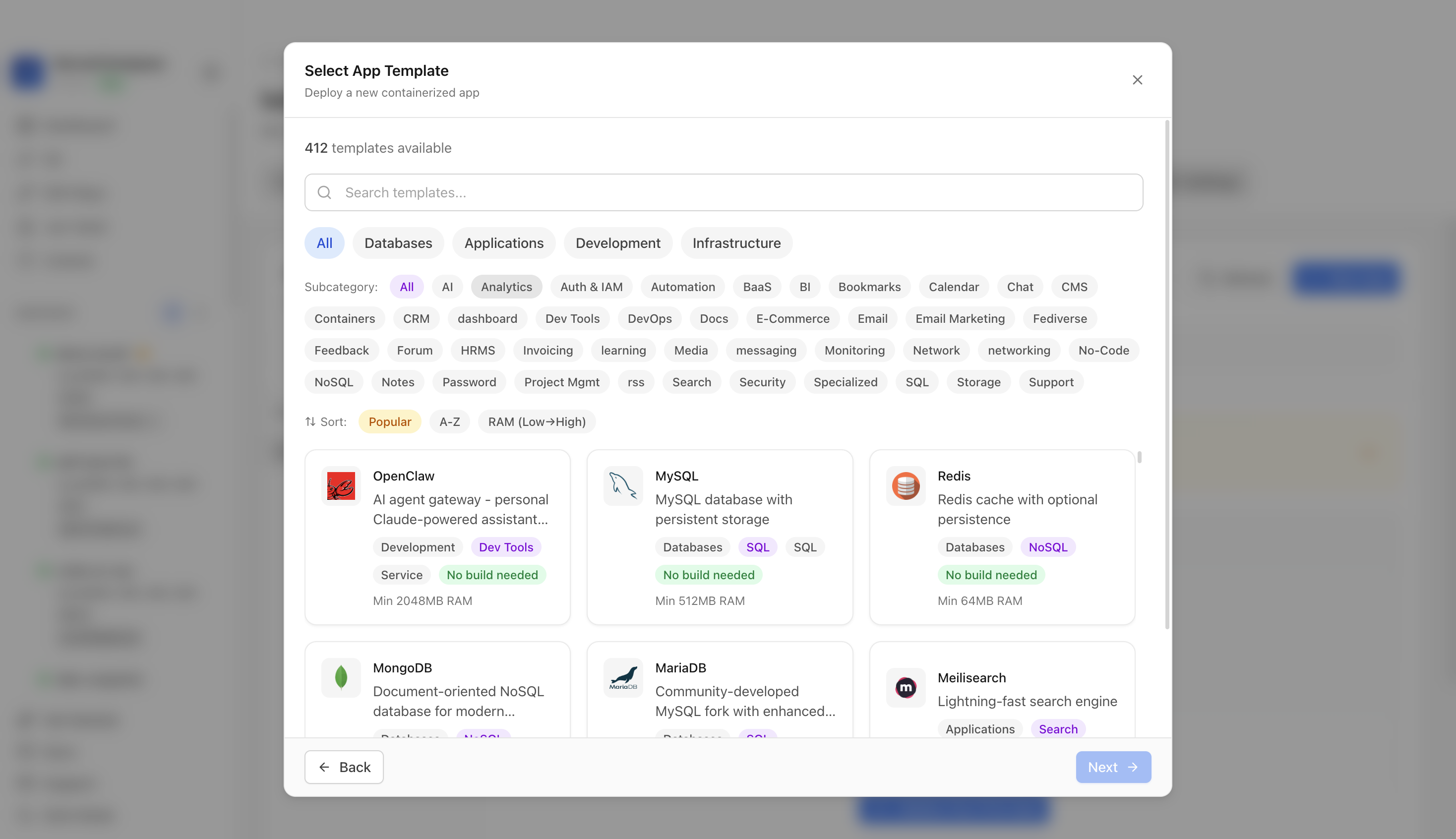Sort by RAM Low to High

pos(537,422)
